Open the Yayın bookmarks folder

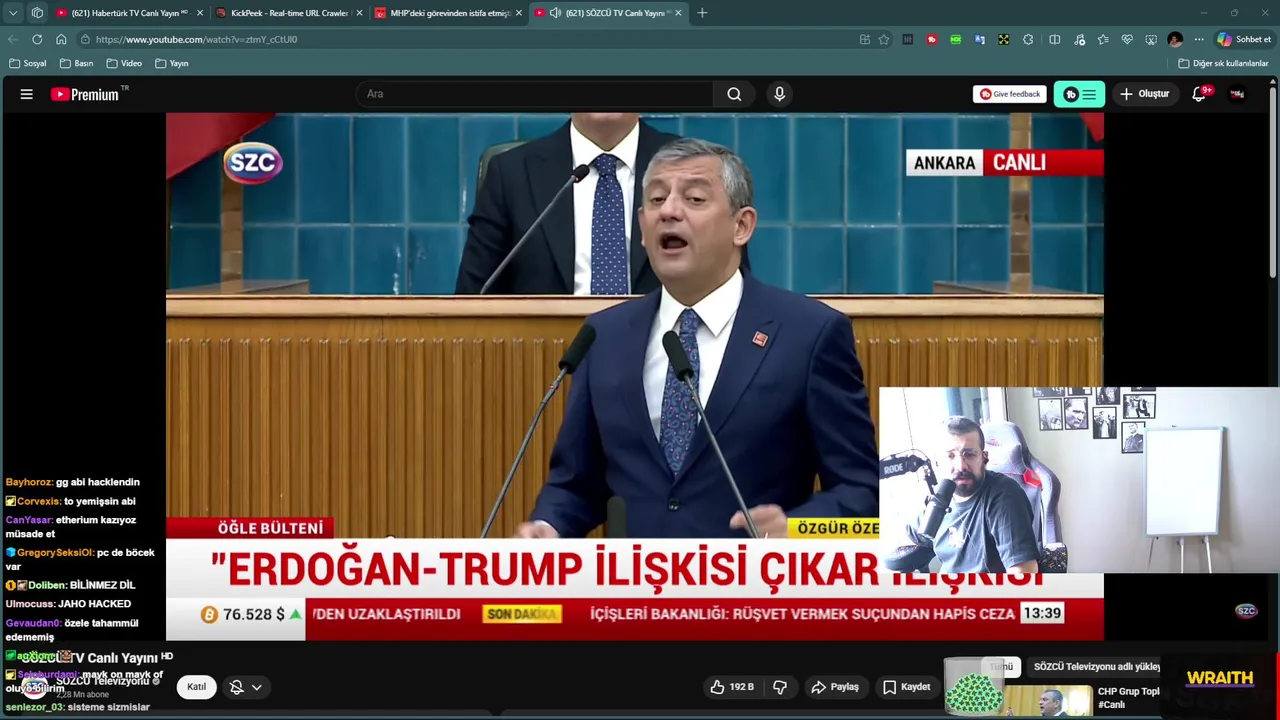[x=172, y=63]
